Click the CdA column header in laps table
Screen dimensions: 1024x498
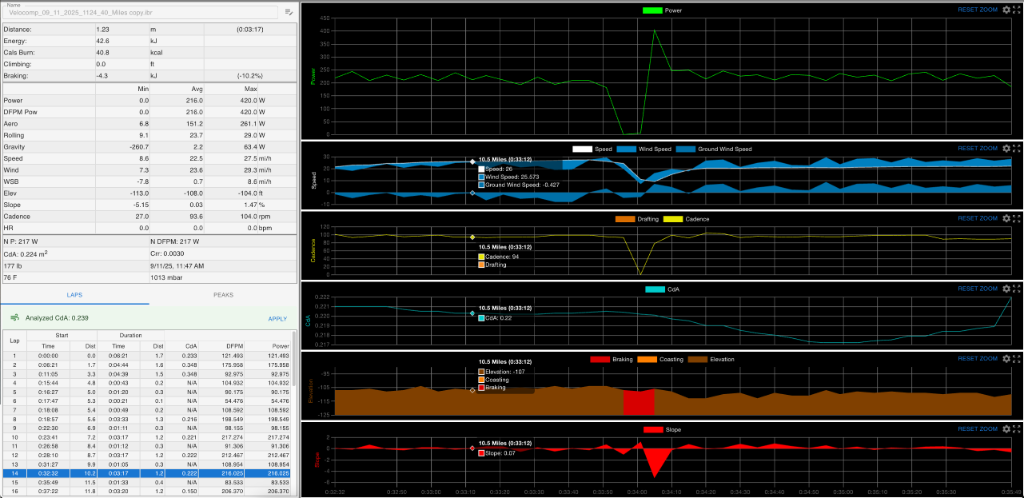pyautogui.click(x=191, y=346)
